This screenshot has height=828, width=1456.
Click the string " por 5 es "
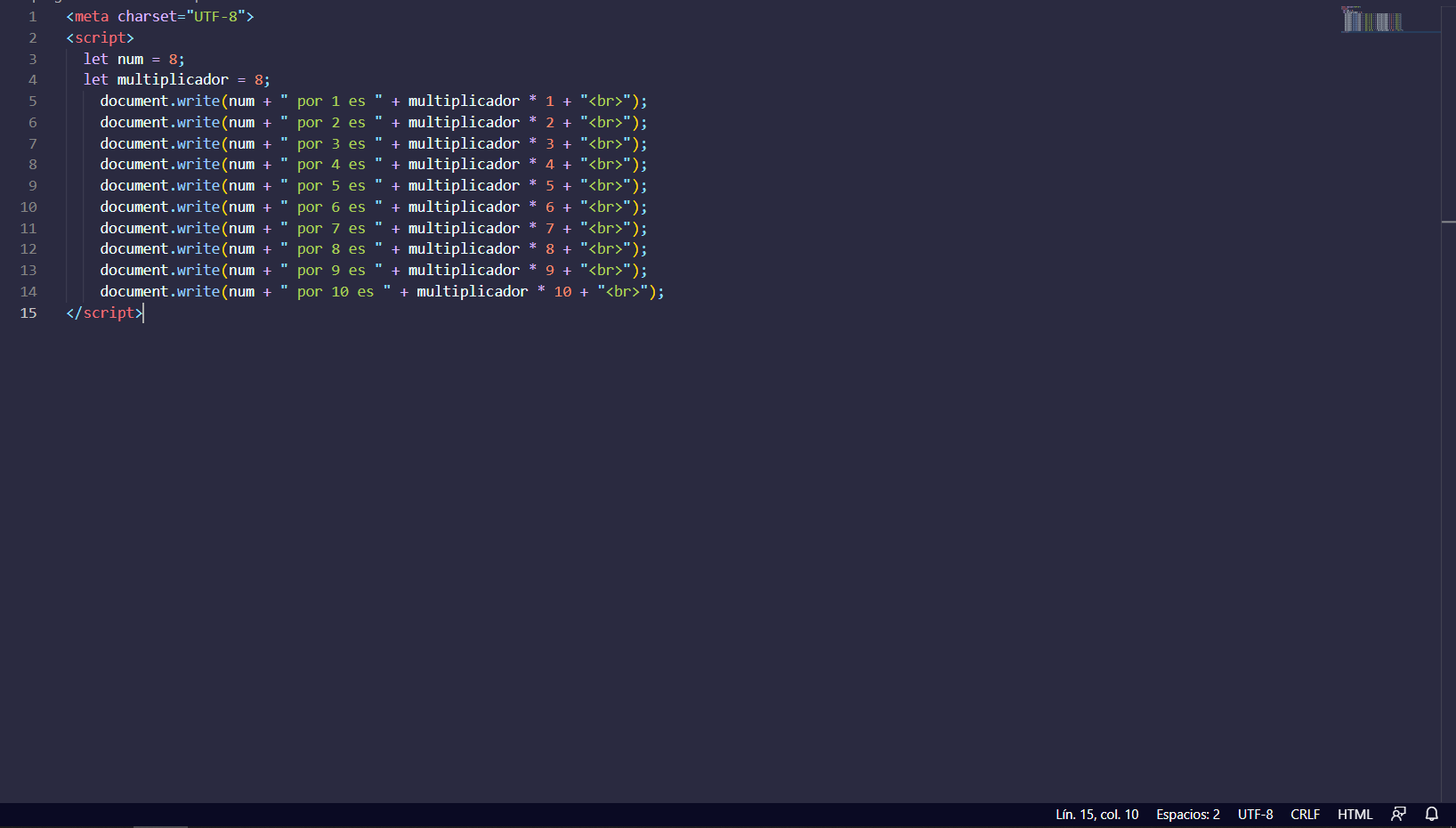click(331, 185)
